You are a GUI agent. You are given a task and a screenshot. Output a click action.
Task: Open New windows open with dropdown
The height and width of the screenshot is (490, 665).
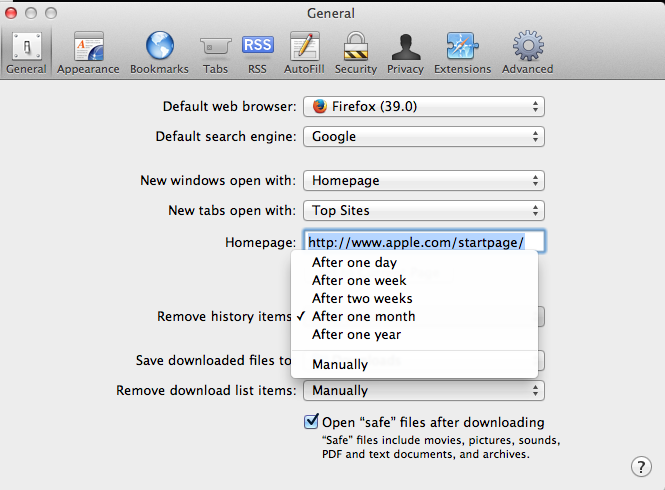(x=424, y=181)
